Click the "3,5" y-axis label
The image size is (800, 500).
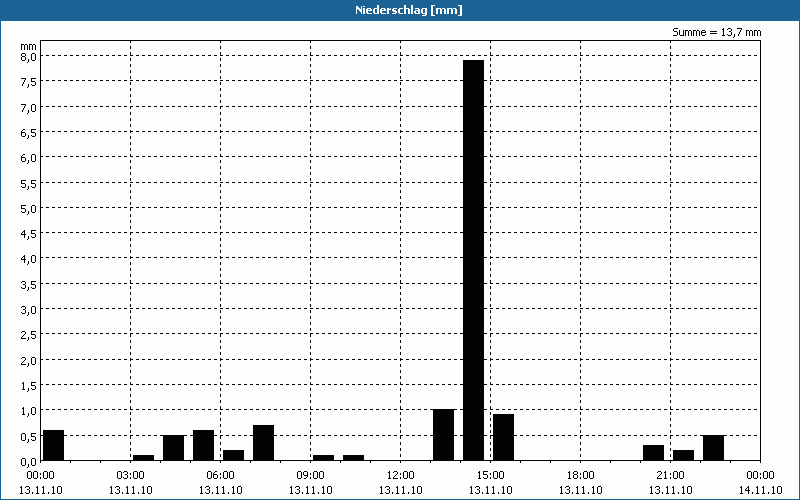coord(28,284)
